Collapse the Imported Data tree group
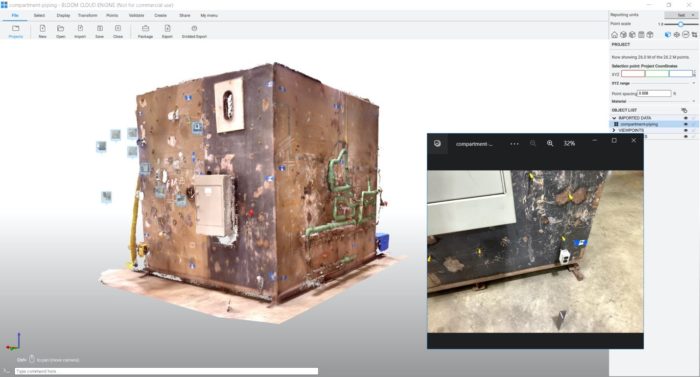Screen dimensions: 700x377 point(614,118)
